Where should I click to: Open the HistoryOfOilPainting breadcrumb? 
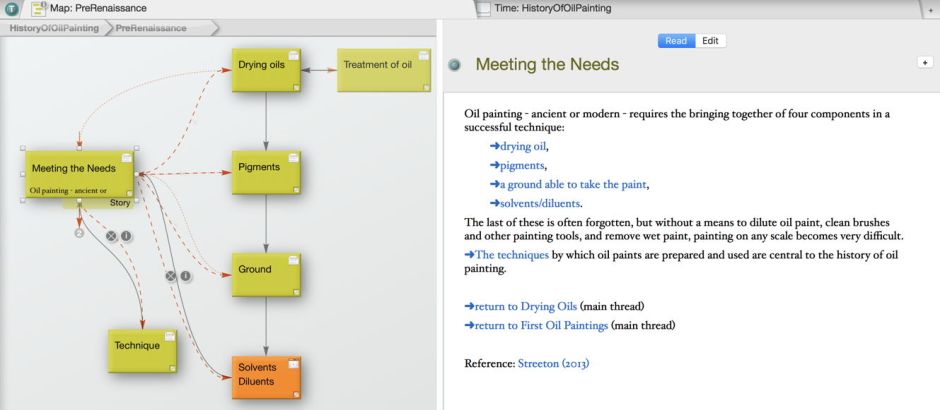53,28
